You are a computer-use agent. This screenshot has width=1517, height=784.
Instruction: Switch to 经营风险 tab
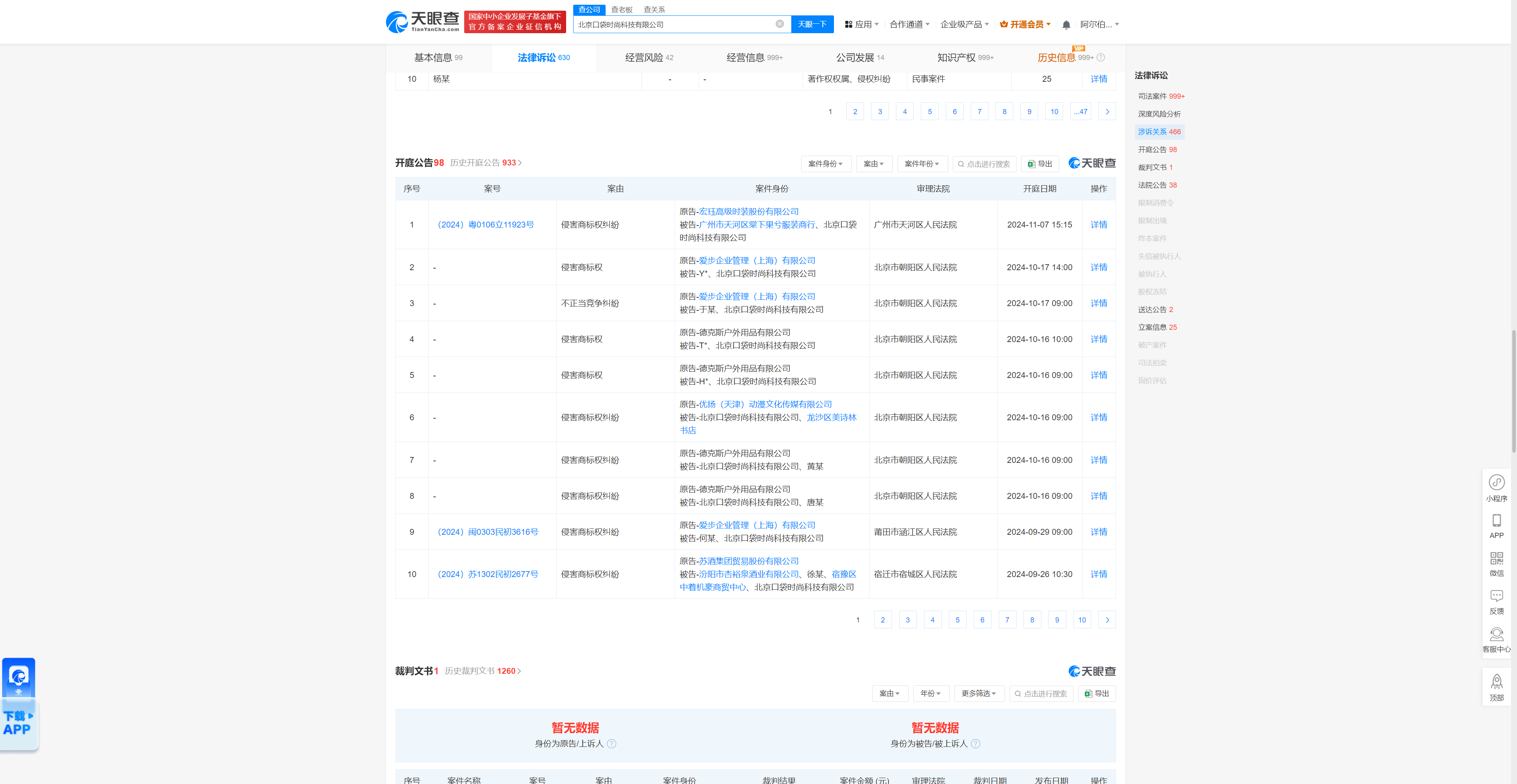coord(649,57)
